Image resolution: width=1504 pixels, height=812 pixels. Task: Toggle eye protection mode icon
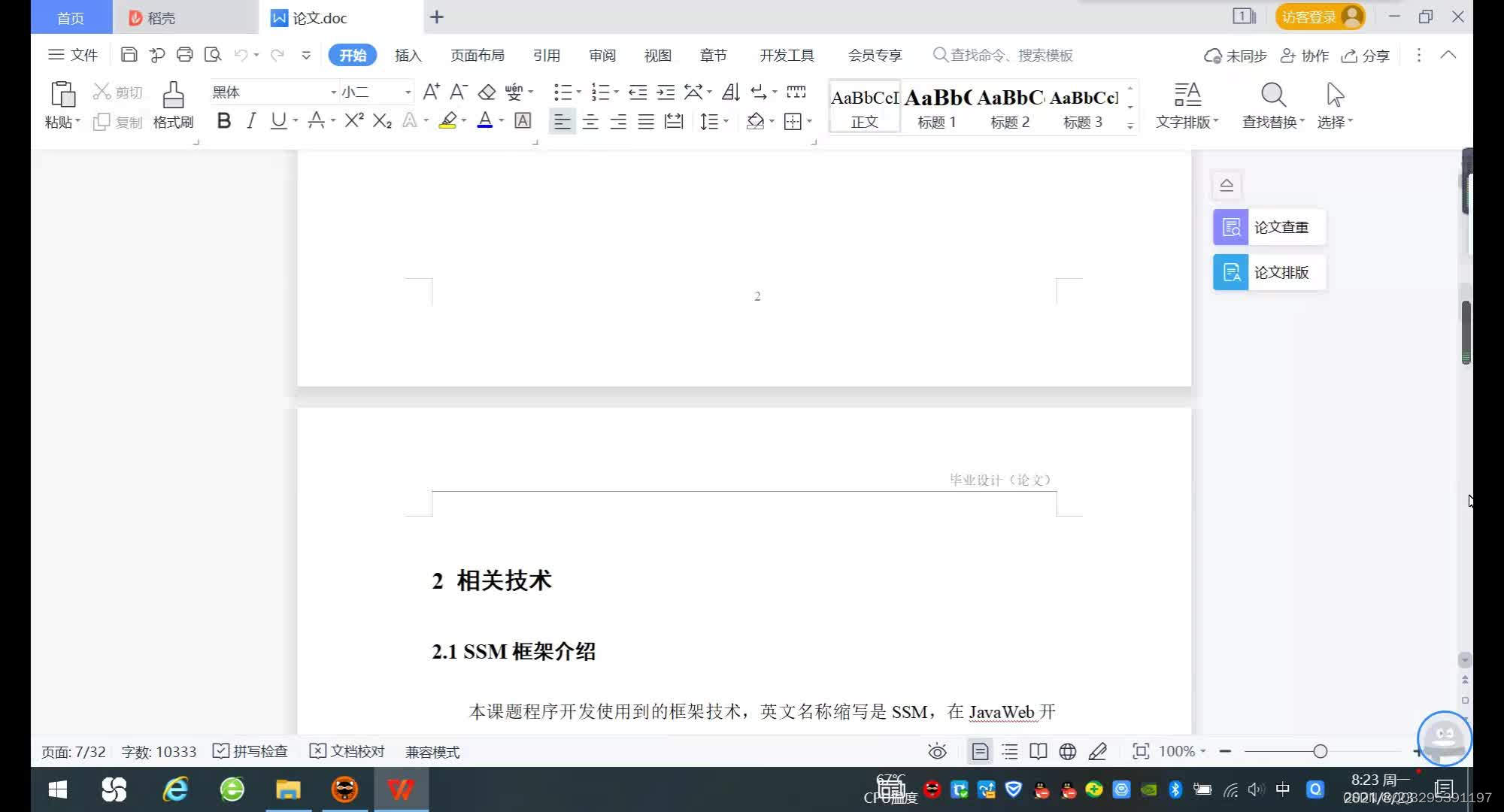(x=937, y=751)
